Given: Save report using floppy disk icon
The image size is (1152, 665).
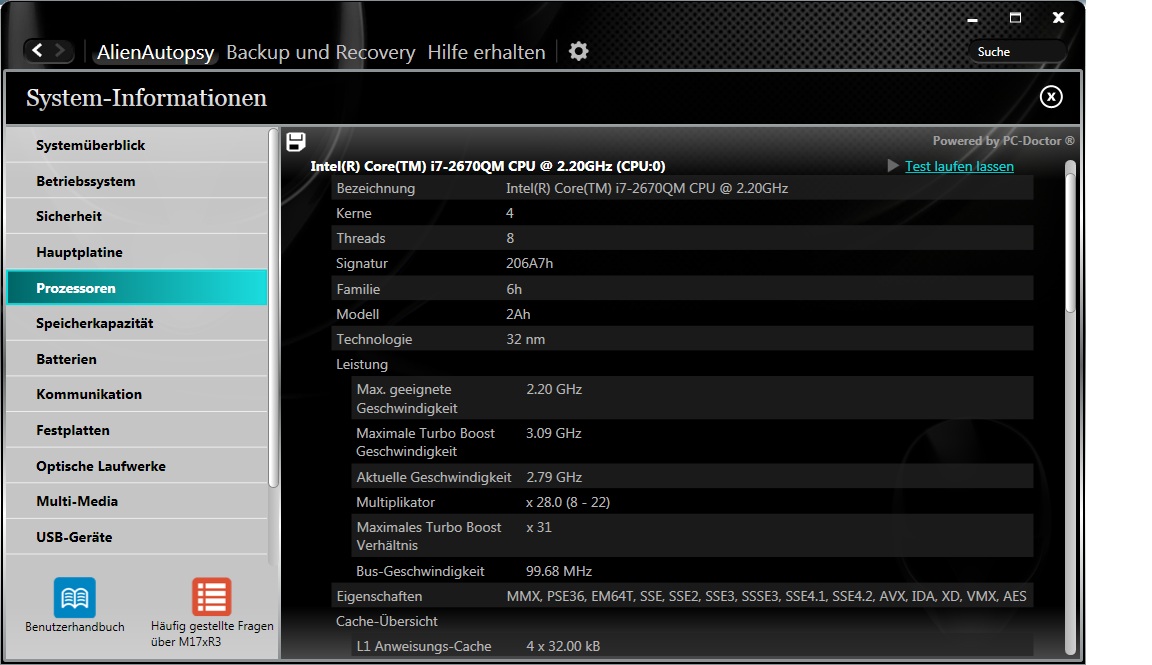Looking at the screenshot, I should [296, 142].
